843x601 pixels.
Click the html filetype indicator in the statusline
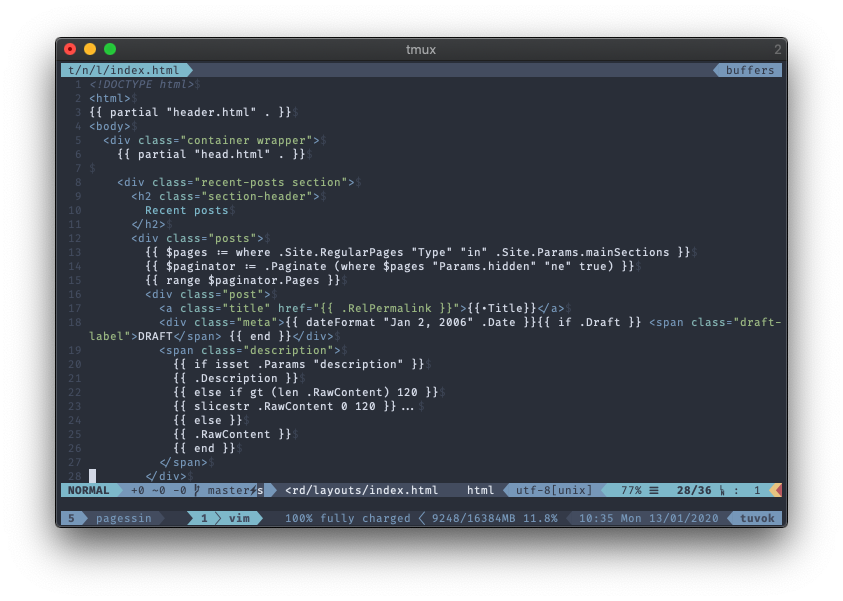click(480, 490)
